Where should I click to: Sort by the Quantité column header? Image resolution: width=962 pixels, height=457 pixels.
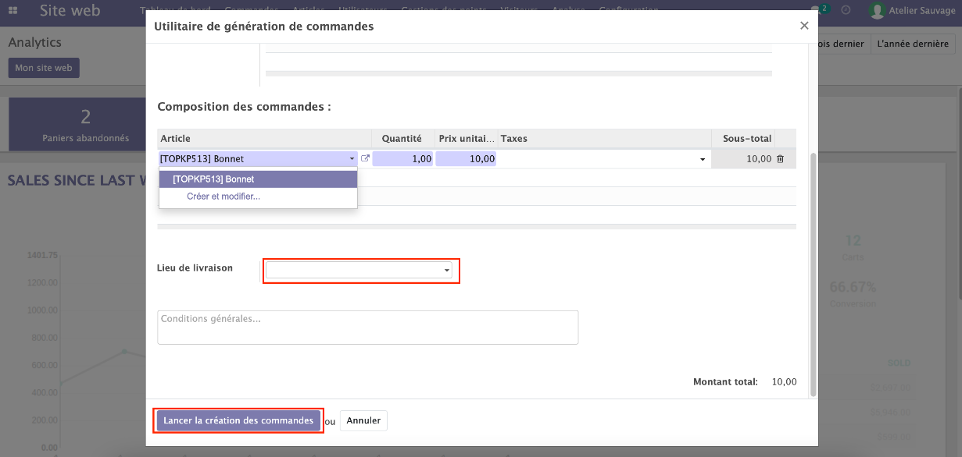(x=403, y=139)
